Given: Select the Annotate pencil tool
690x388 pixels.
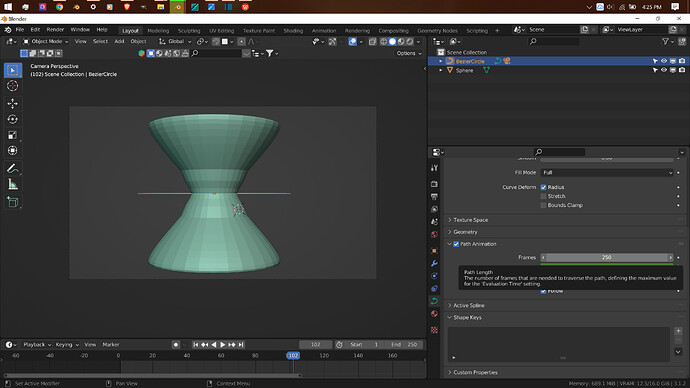Looking at the screenshot, I should [12, 168].
